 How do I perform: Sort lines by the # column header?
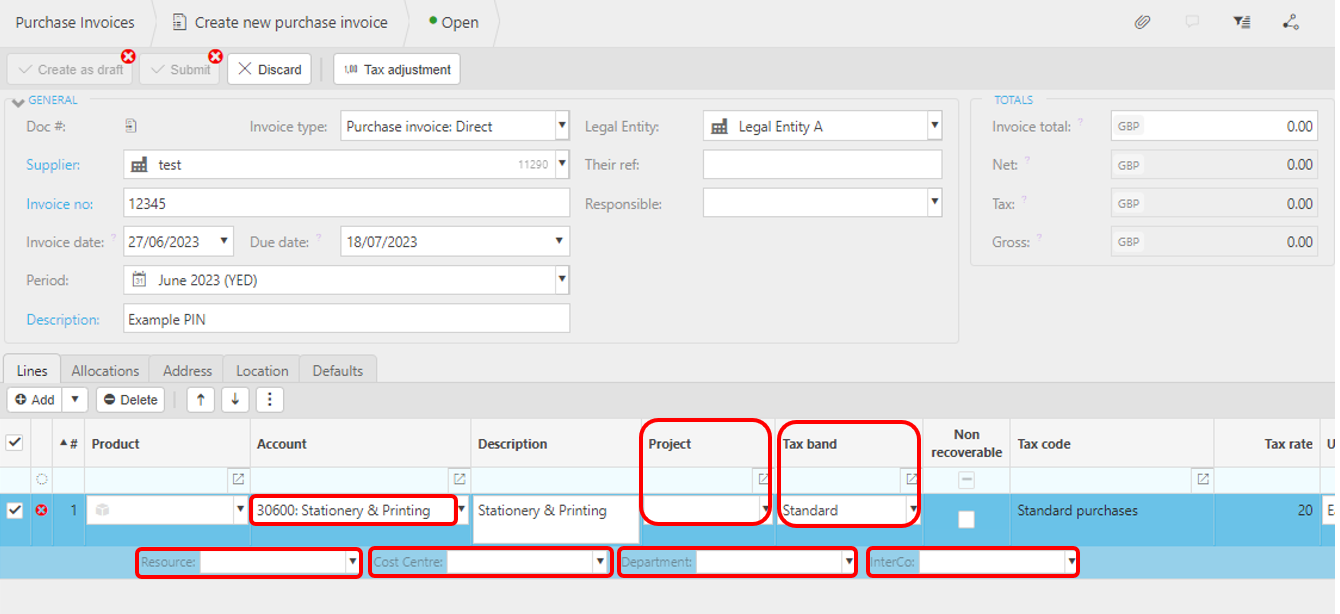pyautogui.click(x=69, y=443)
